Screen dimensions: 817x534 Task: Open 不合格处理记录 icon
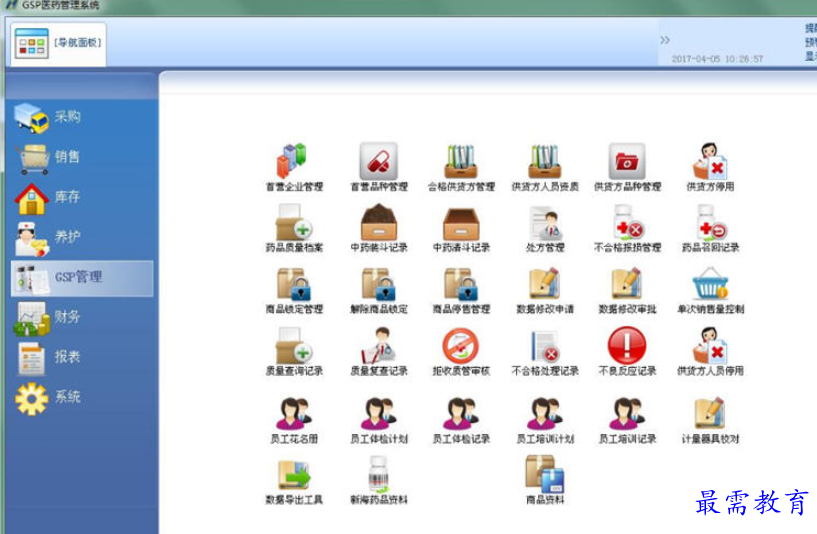point(545,346)
